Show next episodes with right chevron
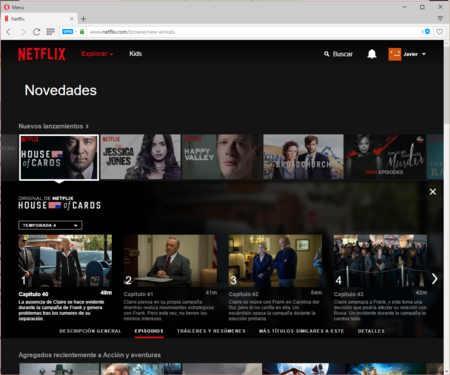This screenshot has width=450, height=375. pyautogui.click(x=435, y=279)
